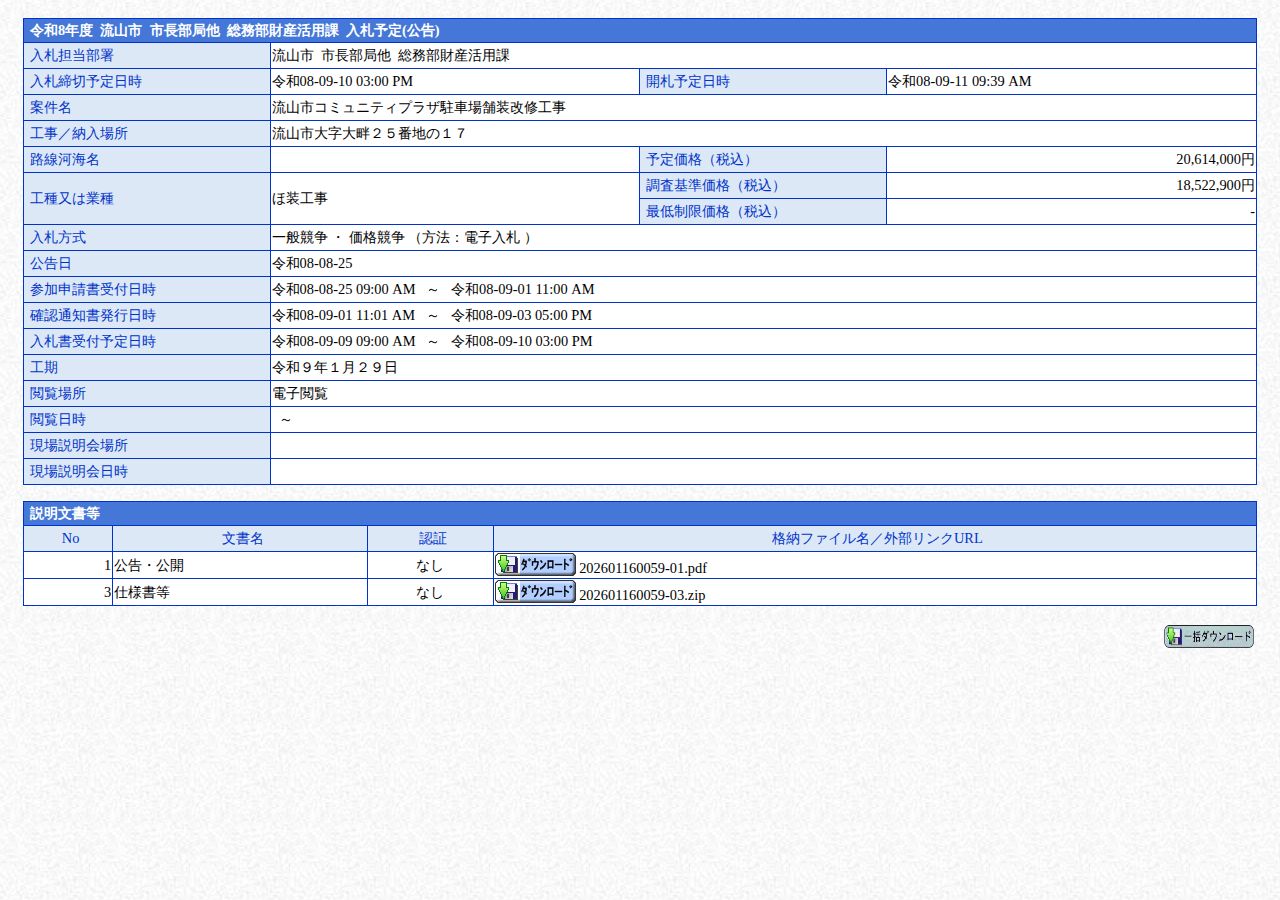
Task: Download the 202601160059-03.zip file
Action: [535, 592]
